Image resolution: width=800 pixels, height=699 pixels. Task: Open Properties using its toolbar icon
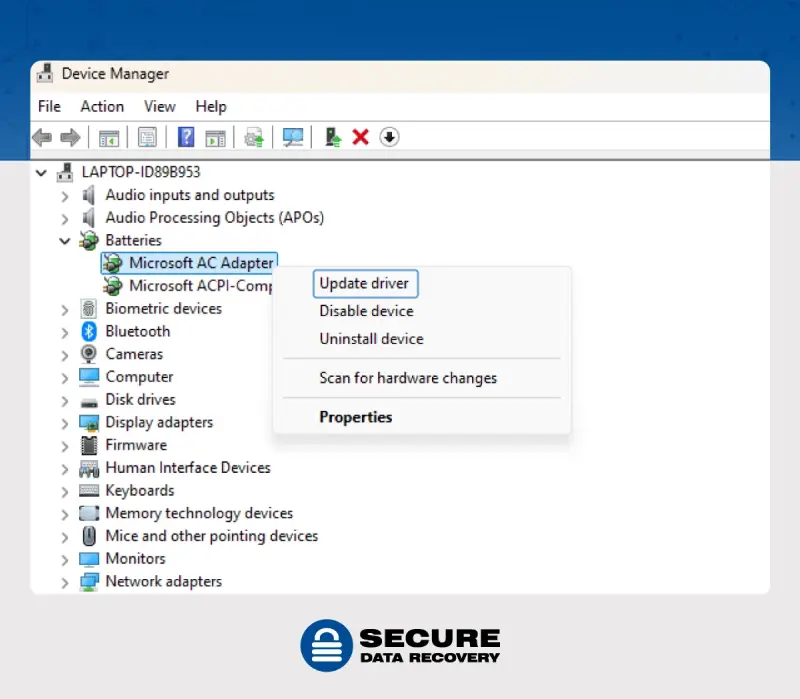(148, 137)
